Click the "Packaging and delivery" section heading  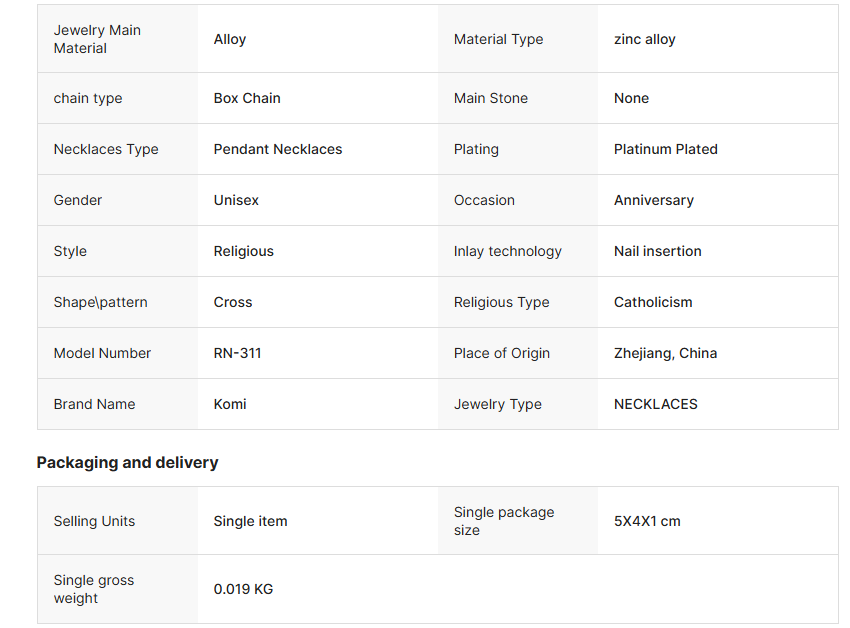point(128,462)
